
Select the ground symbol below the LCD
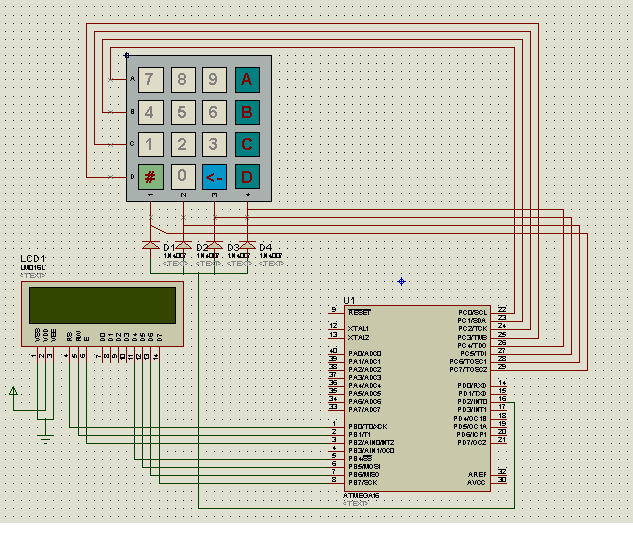tap(45, 437)
